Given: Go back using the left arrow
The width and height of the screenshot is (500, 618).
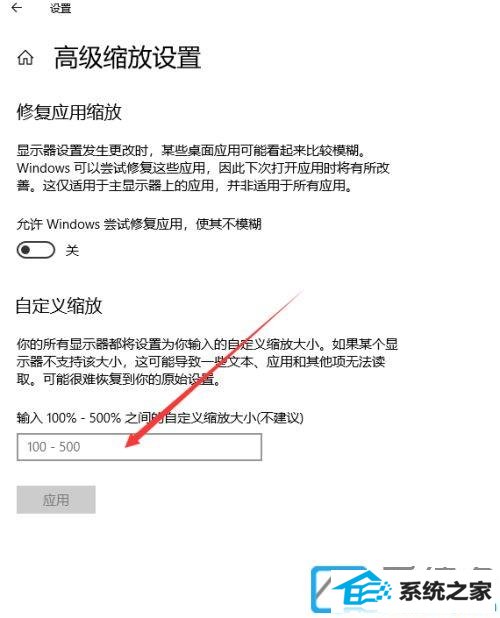Looking at the screenshot, I should [x=16, y=7].
